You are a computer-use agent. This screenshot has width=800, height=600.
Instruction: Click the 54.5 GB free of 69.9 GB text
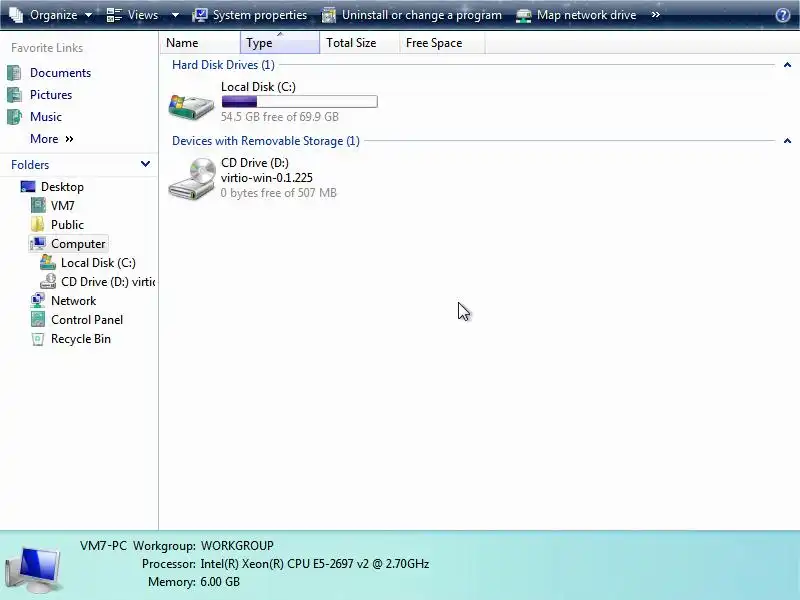pyautogui.click(x=280, y=117)
